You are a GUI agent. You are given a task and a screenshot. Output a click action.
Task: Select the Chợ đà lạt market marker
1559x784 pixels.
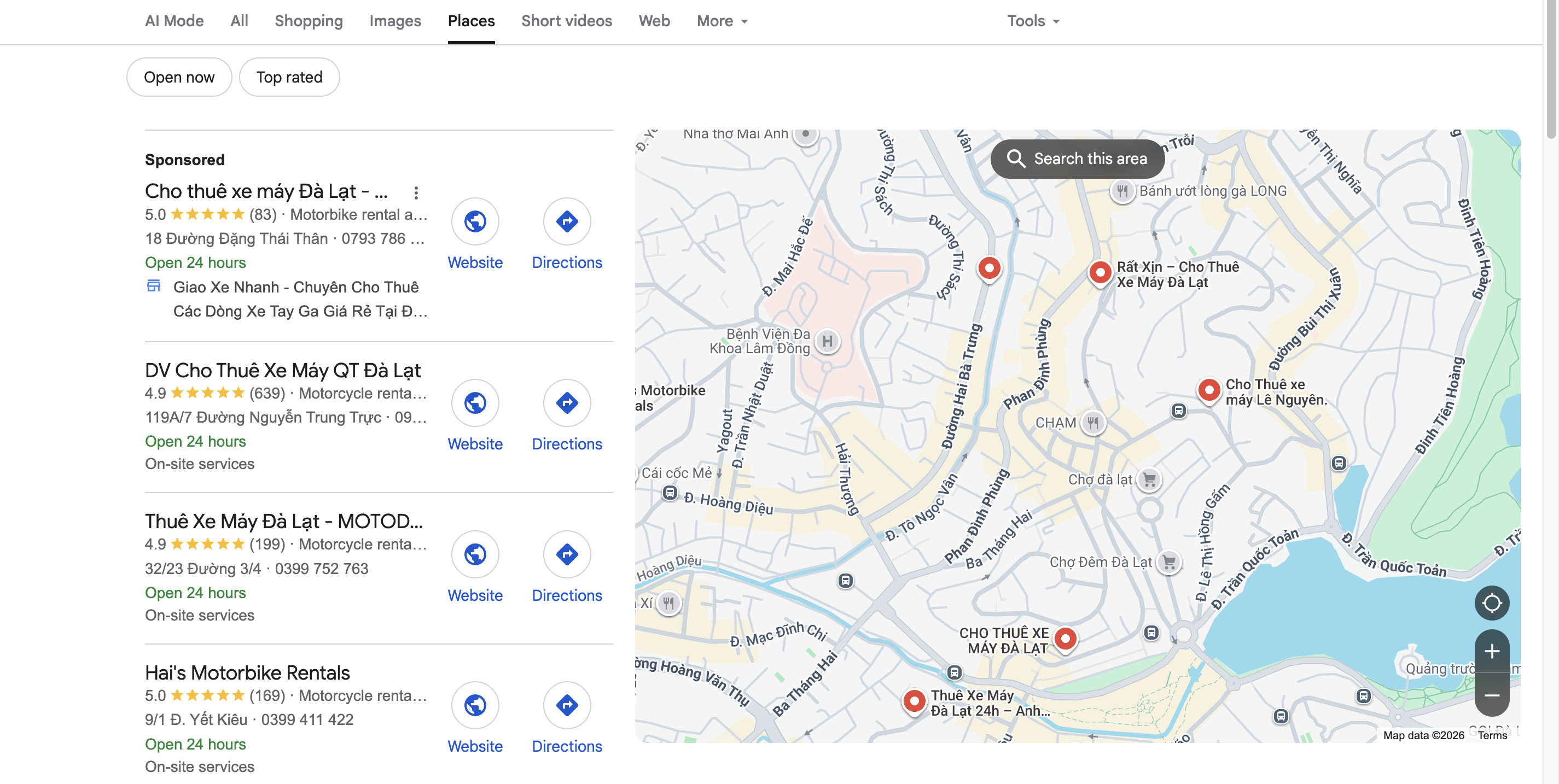(1149, 481)
